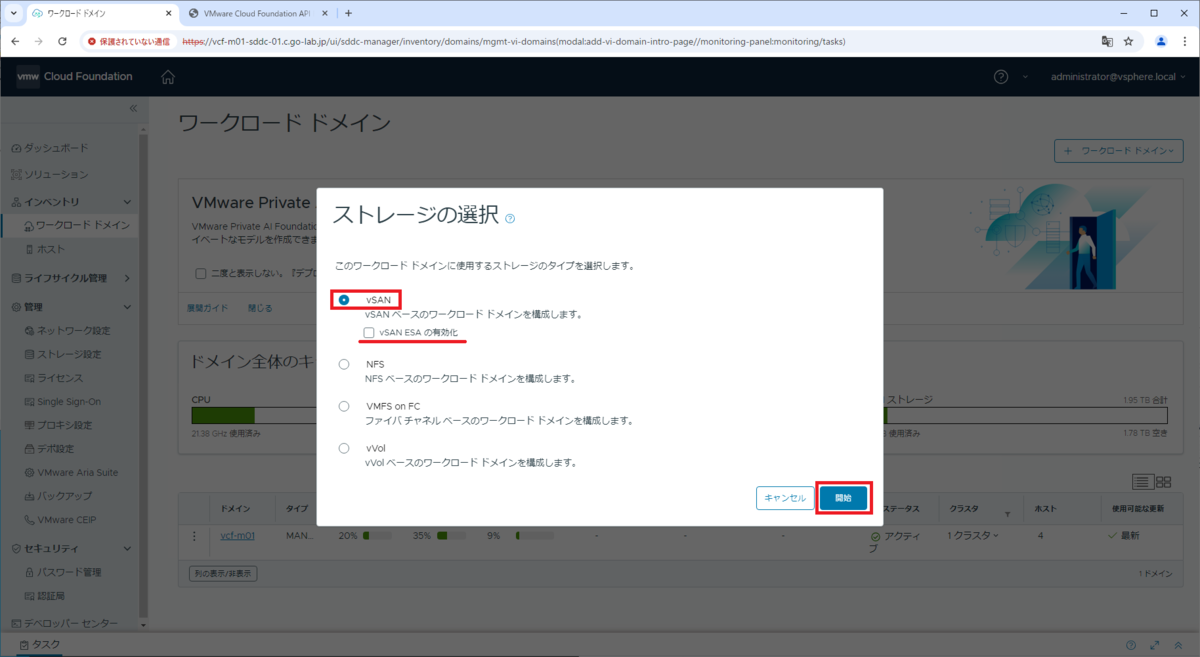Open the help question mark in header
The image size is (1200, 657).
1001,77
